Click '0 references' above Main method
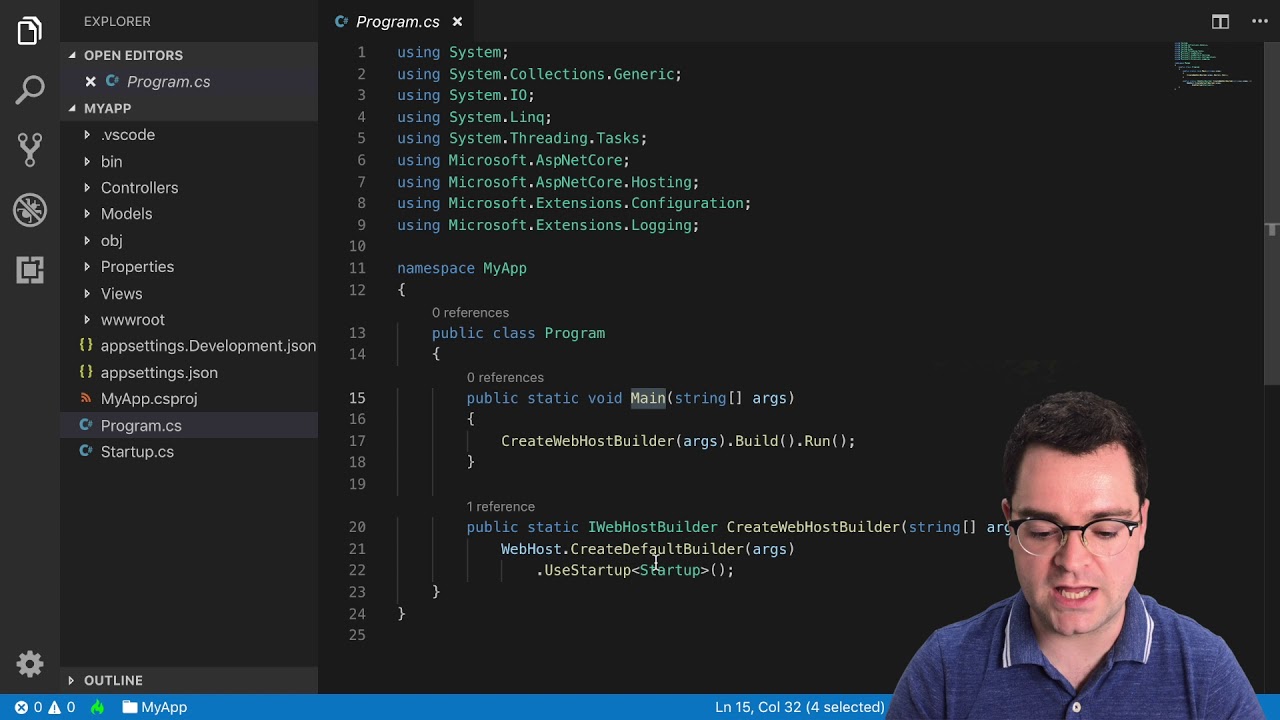 pos(505,377)
